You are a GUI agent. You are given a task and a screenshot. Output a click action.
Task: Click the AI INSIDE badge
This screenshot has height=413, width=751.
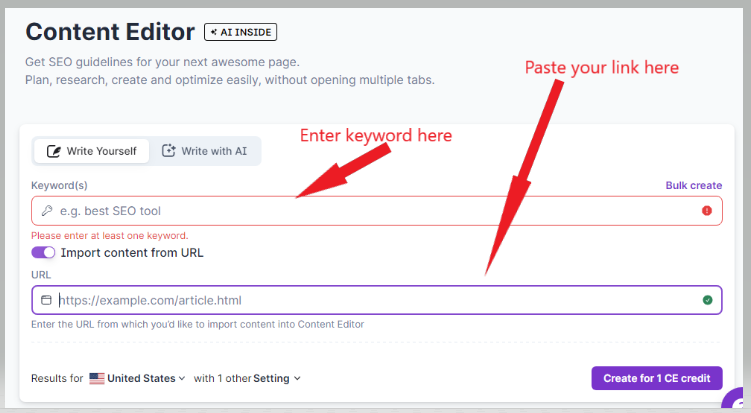(240, 32)
